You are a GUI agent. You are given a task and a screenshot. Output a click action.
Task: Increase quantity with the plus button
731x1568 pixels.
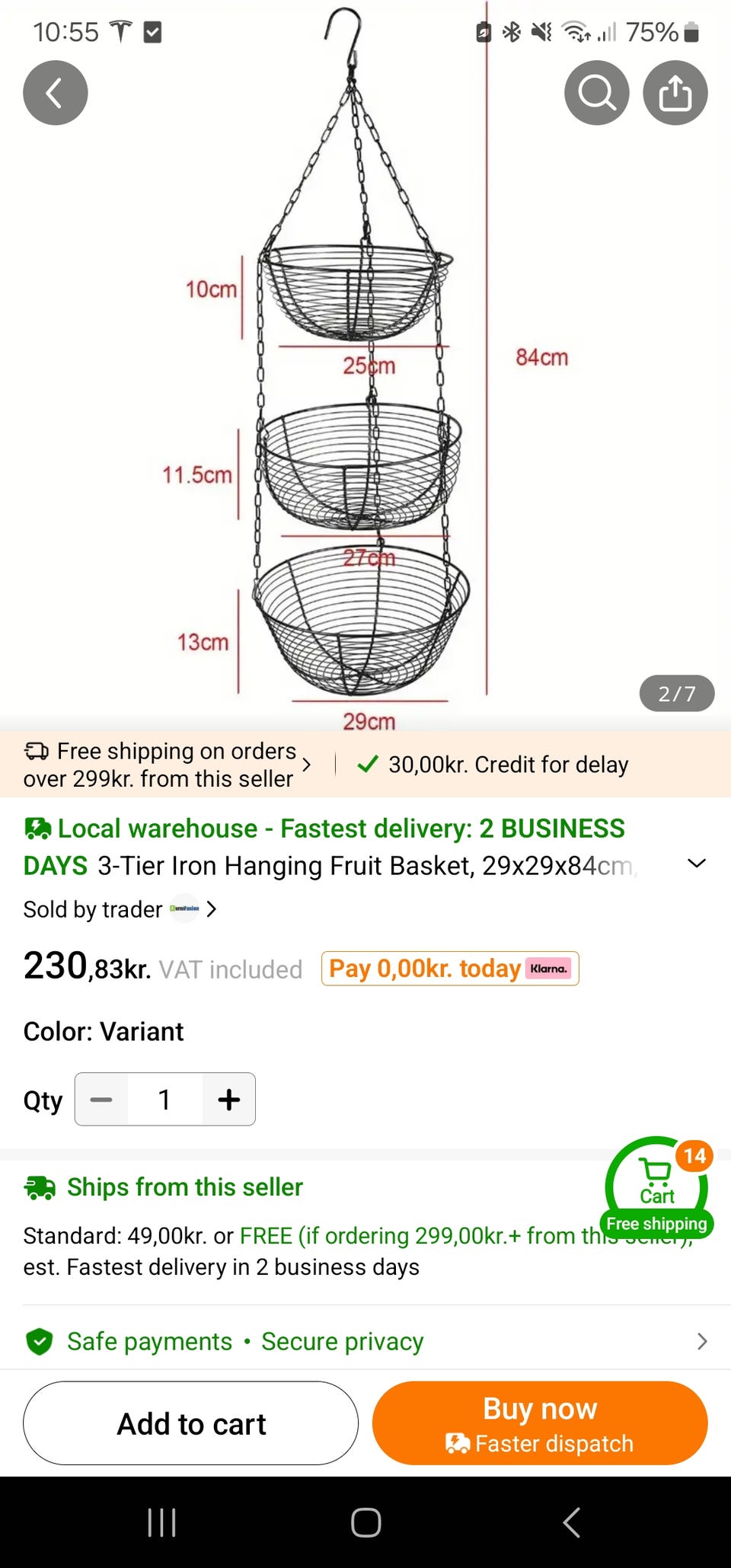(228, 1100)
